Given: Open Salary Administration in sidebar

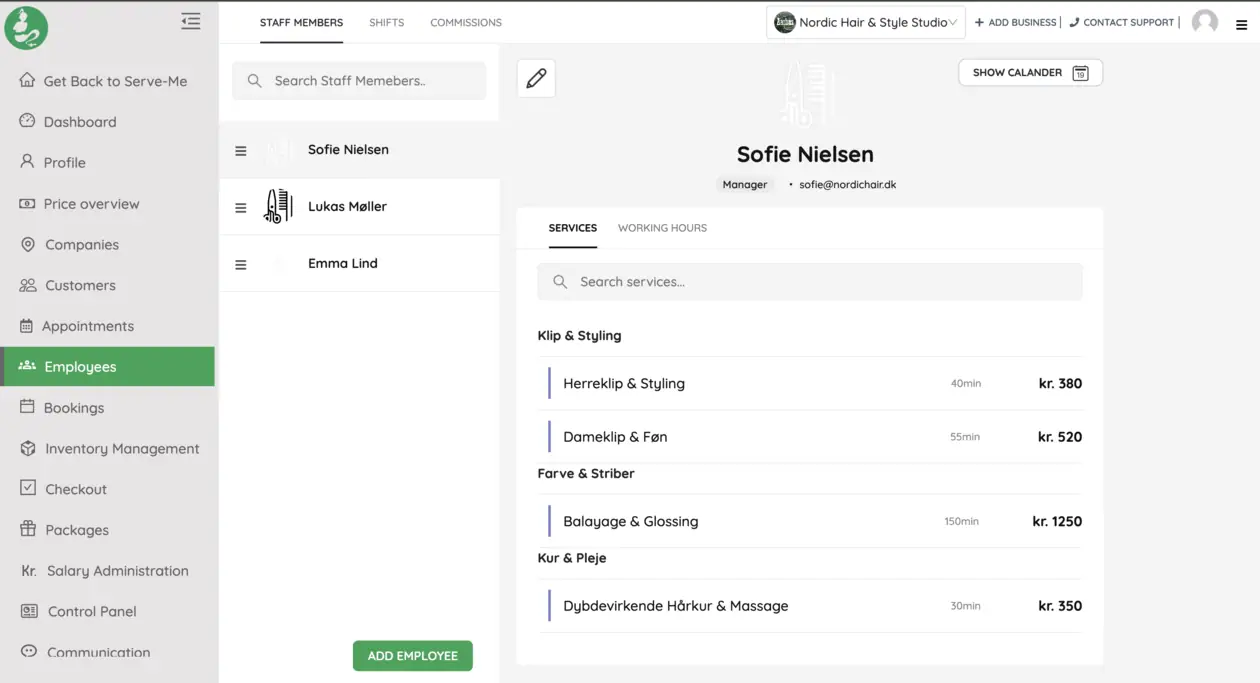Looking at the screenshot, I should click(107, 570).
